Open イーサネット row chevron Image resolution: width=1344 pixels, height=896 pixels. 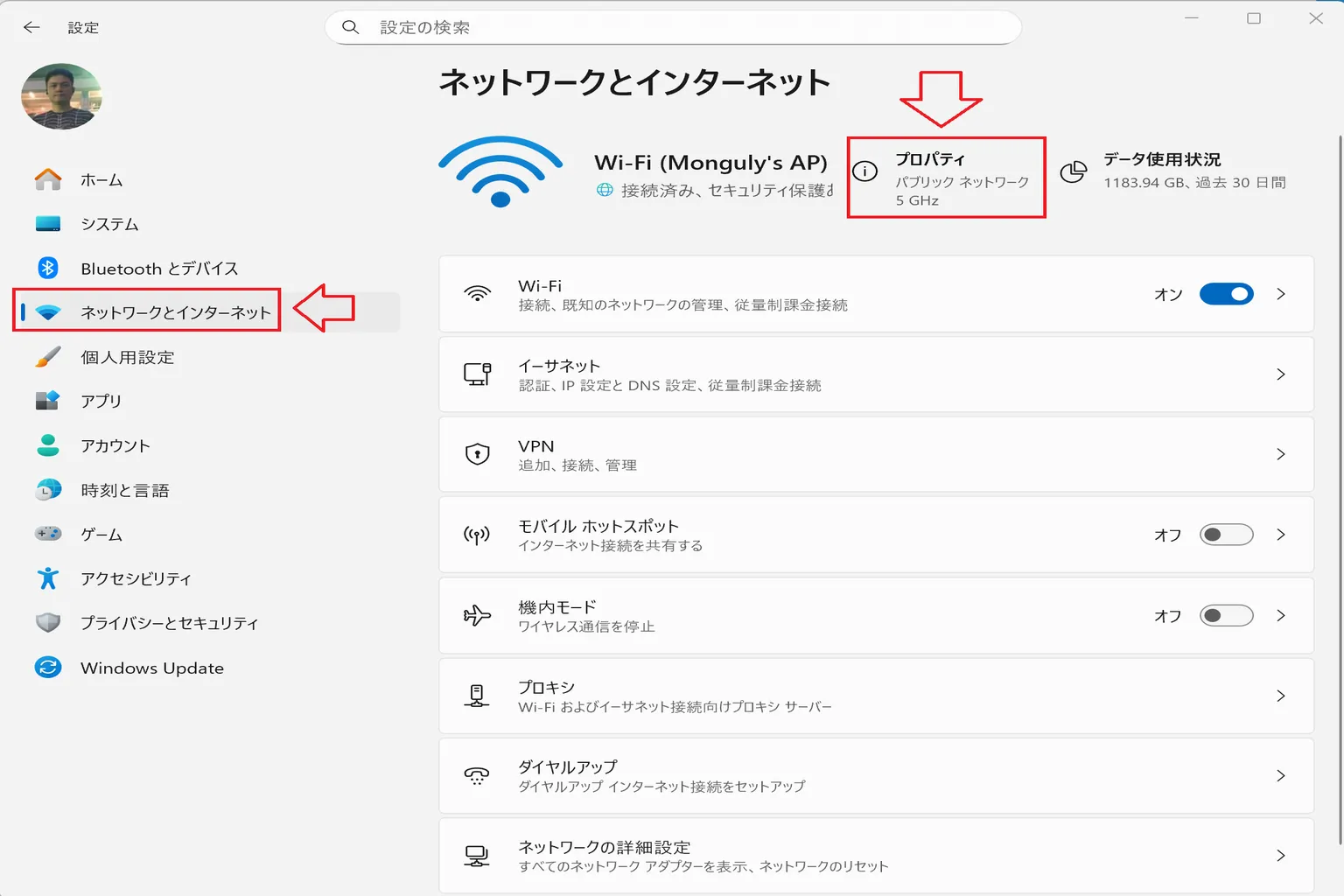(x=1281, y=374)
